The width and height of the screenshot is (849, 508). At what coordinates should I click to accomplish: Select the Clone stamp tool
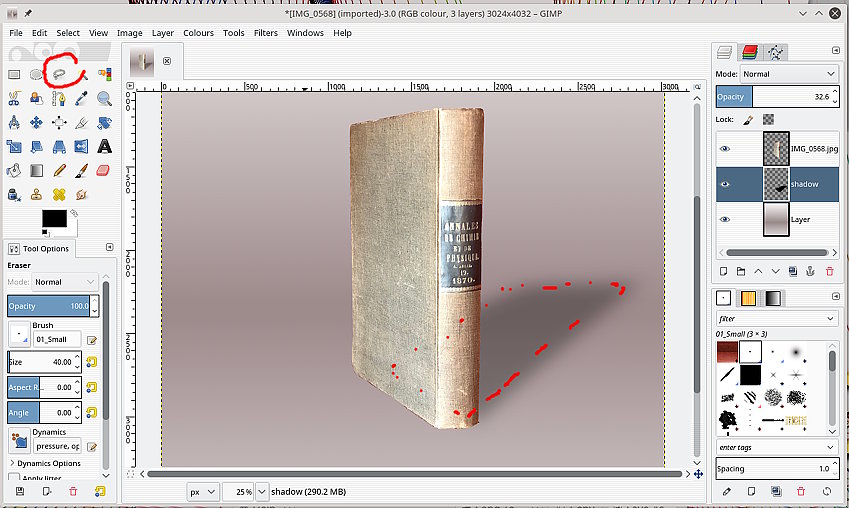click(36, 194)
